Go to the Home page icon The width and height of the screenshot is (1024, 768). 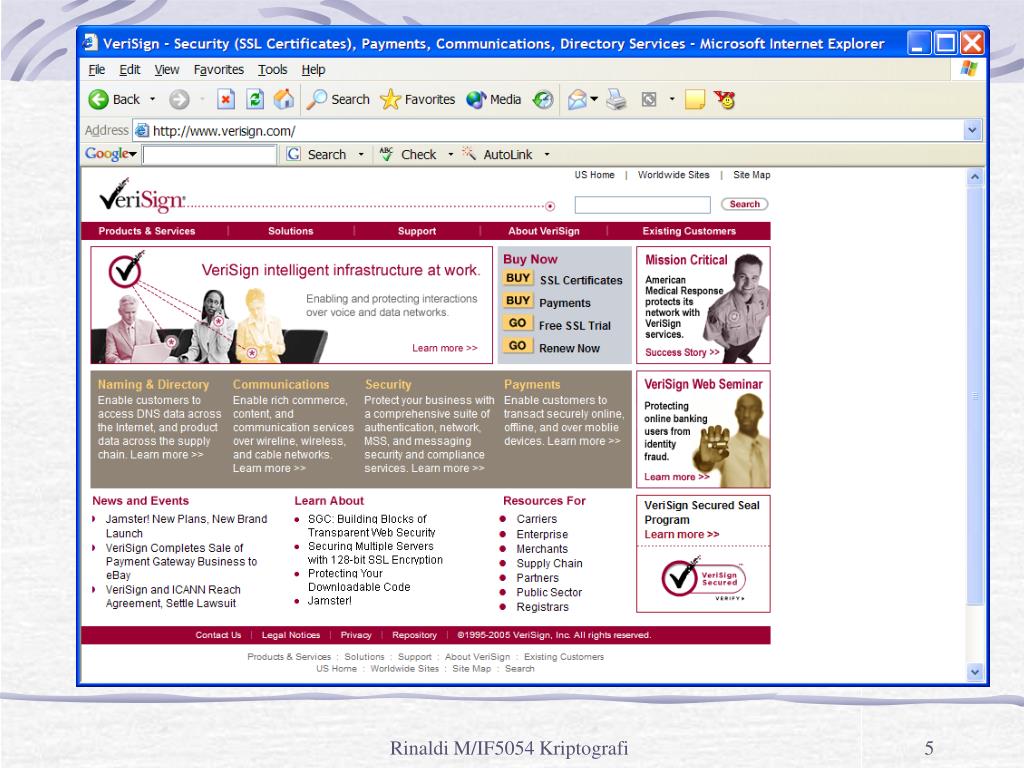click(x=283, y=99)
